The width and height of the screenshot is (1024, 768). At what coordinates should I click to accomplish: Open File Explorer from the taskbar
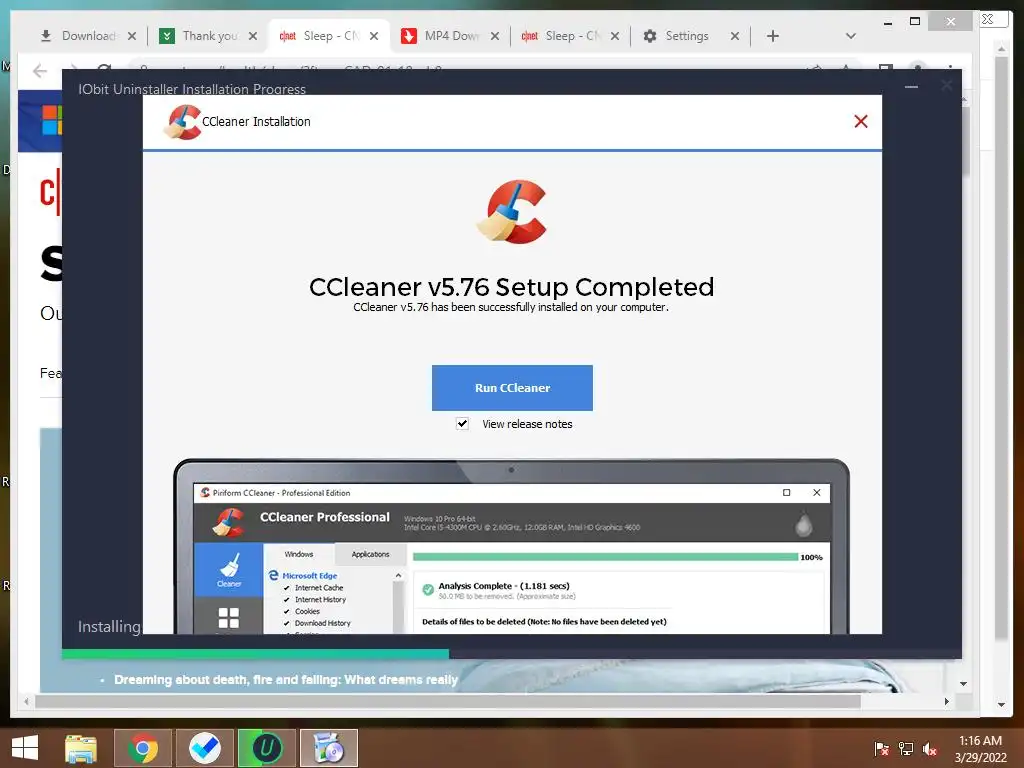[x=81, y=748]
